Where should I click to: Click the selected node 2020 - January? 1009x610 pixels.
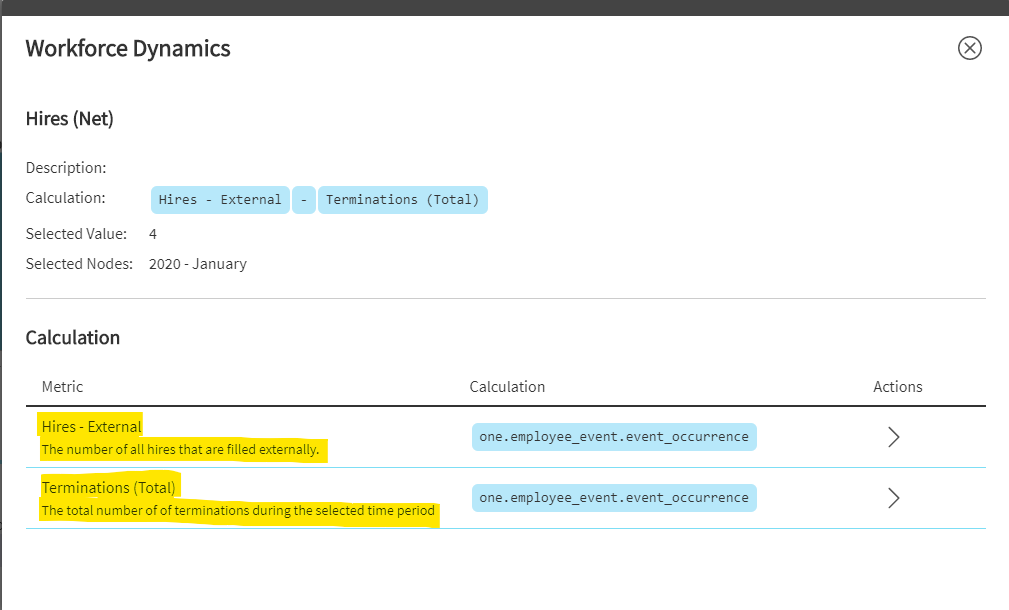pos(198,265)
